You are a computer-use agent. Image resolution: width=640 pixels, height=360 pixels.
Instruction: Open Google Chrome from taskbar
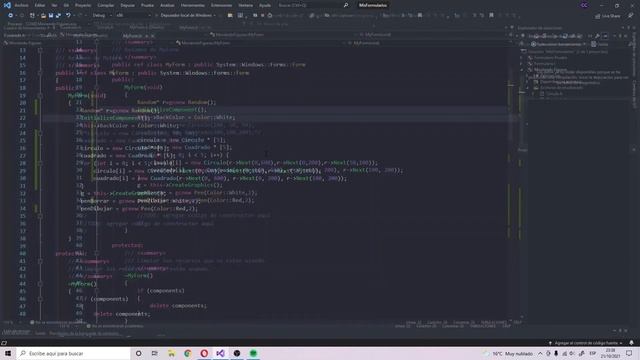click(188, 353)
